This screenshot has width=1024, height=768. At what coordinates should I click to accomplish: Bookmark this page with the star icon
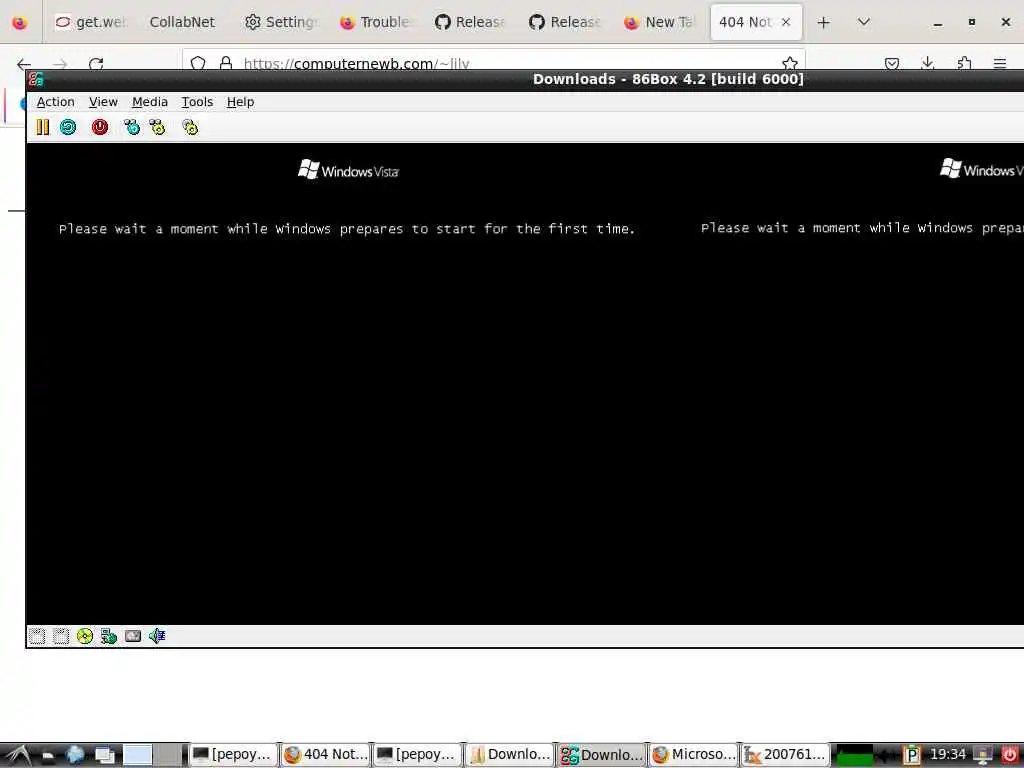[790, 63]
